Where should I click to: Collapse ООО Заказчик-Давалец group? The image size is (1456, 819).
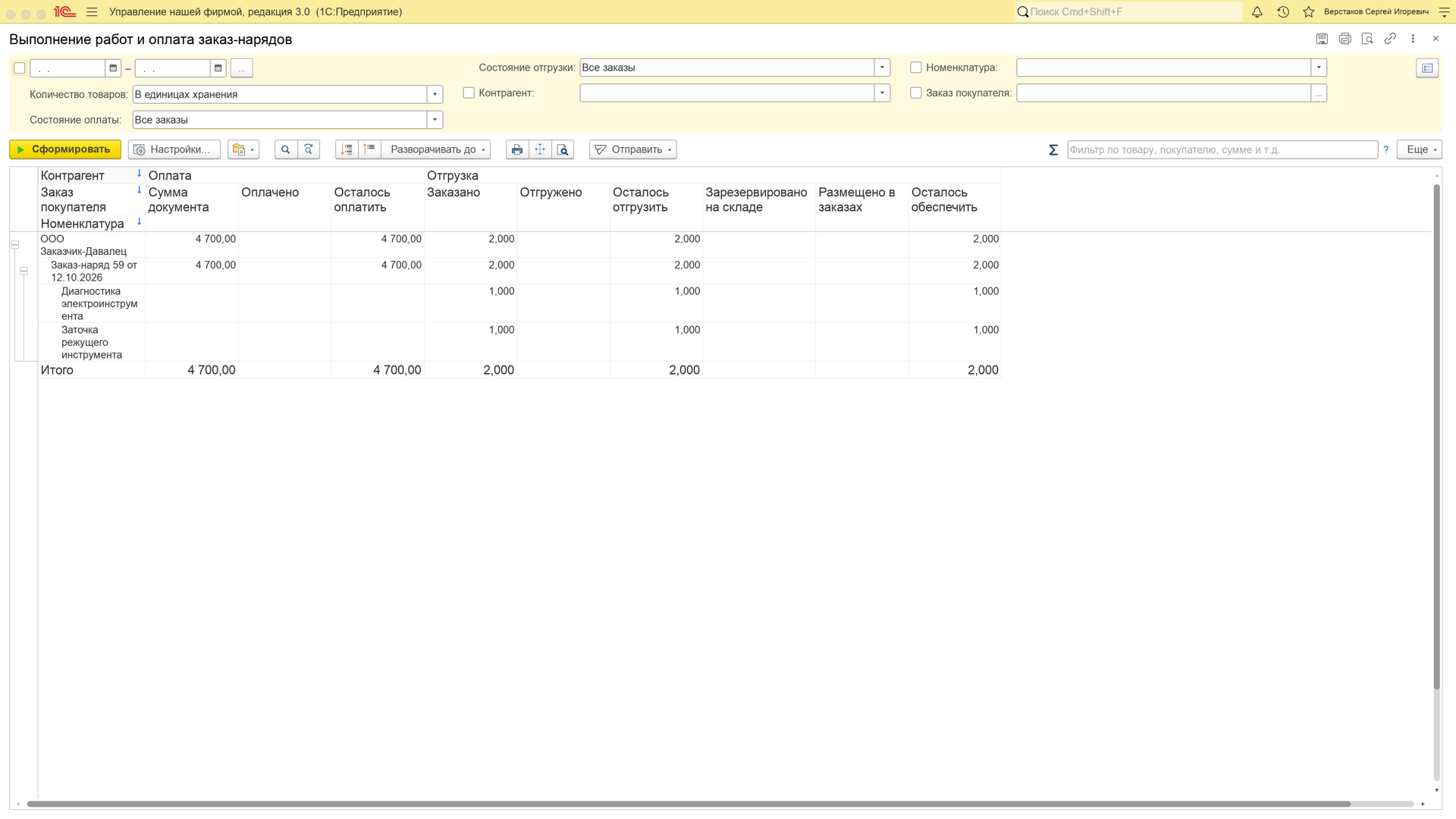pyautogui.click(x=14, y=245)
